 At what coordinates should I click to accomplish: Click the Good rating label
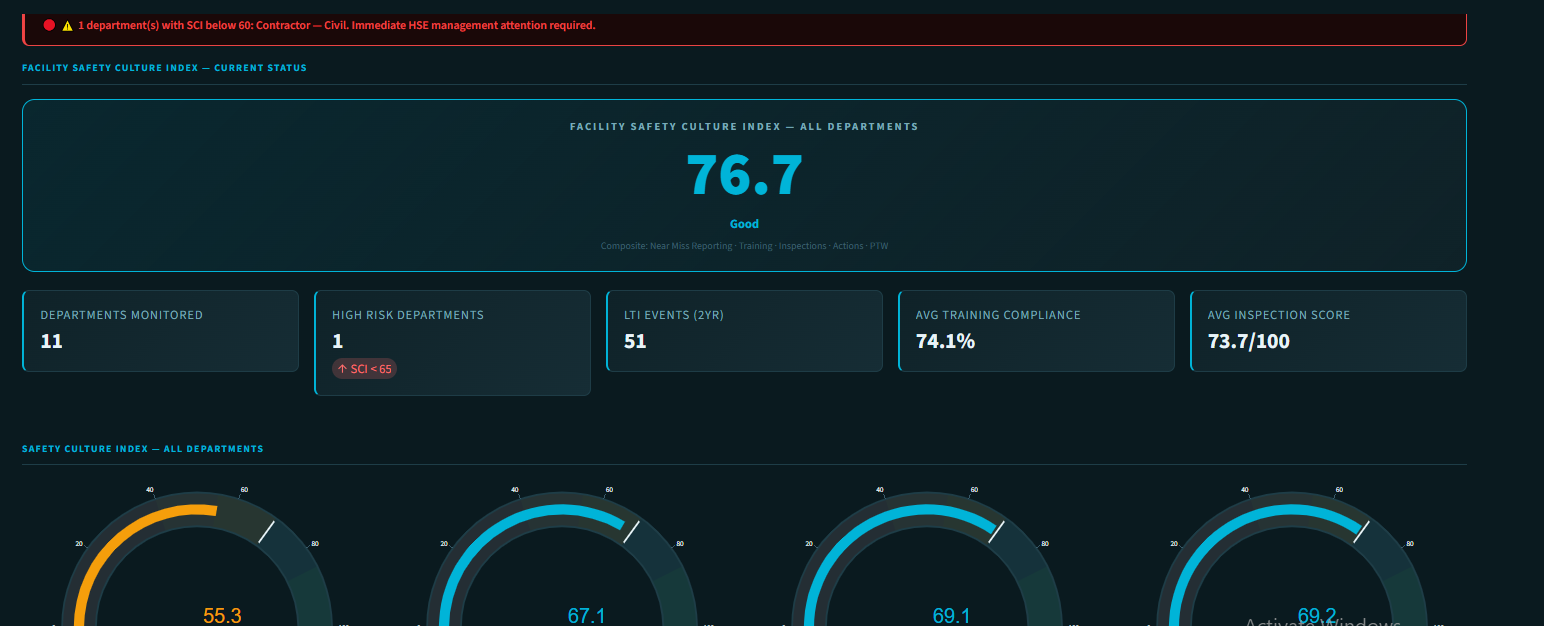(744, 224)
